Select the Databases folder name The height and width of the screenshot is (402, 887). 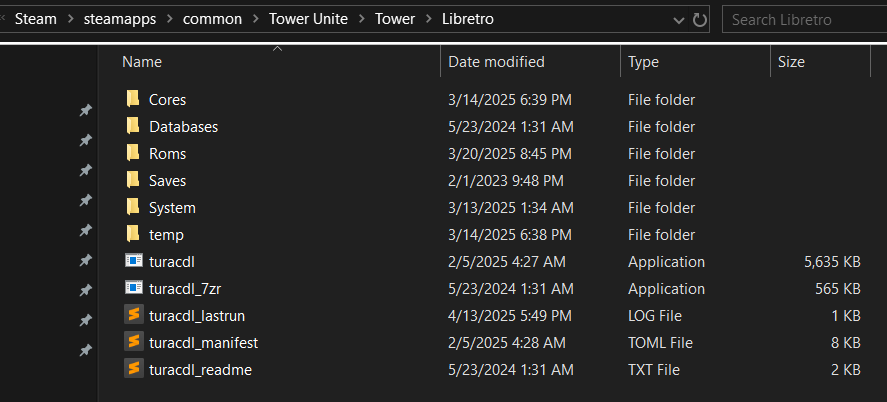tap(183, 127)
